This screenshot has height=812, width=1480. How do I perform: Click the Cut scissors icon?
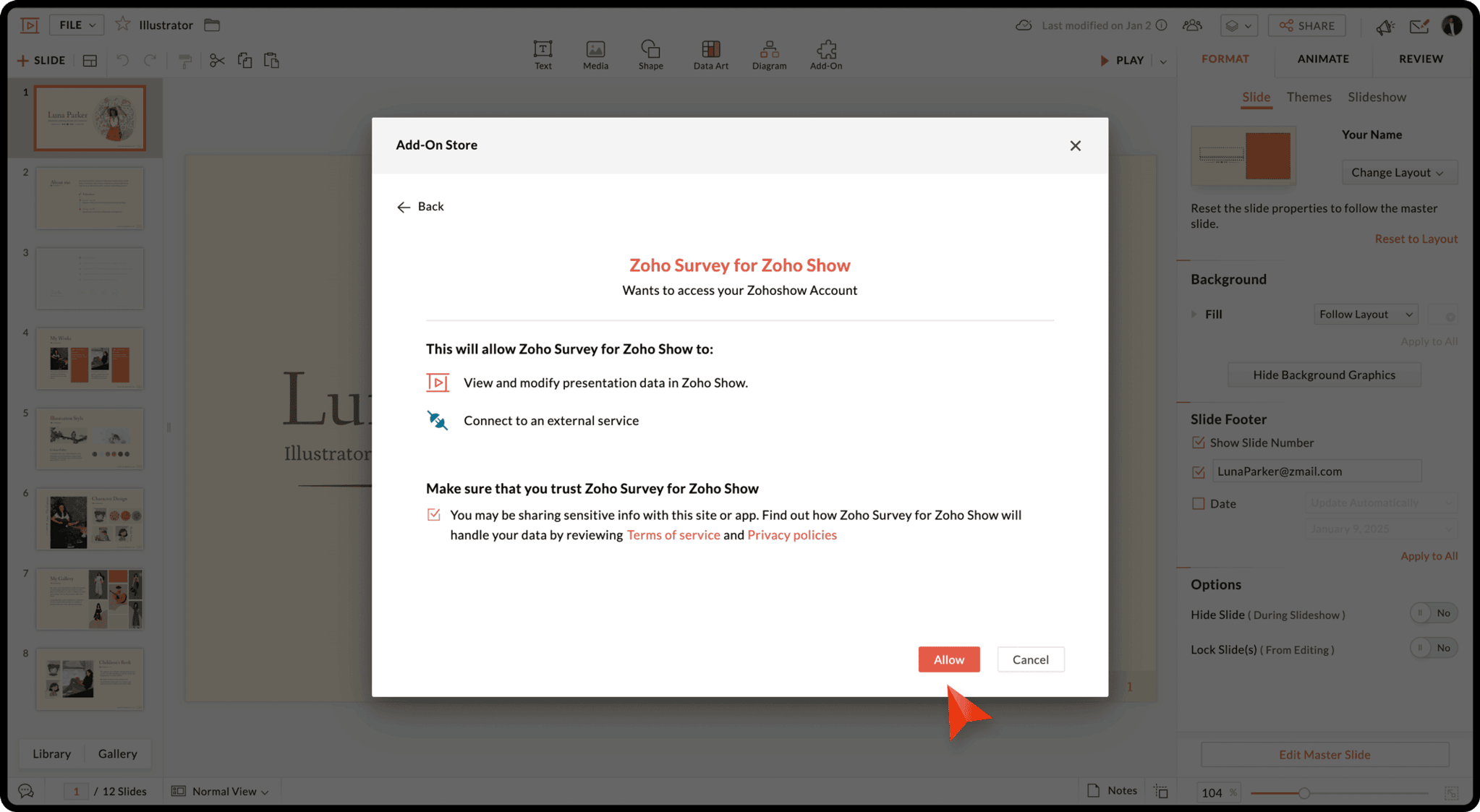pyautogui.click(x=216, y=60)
